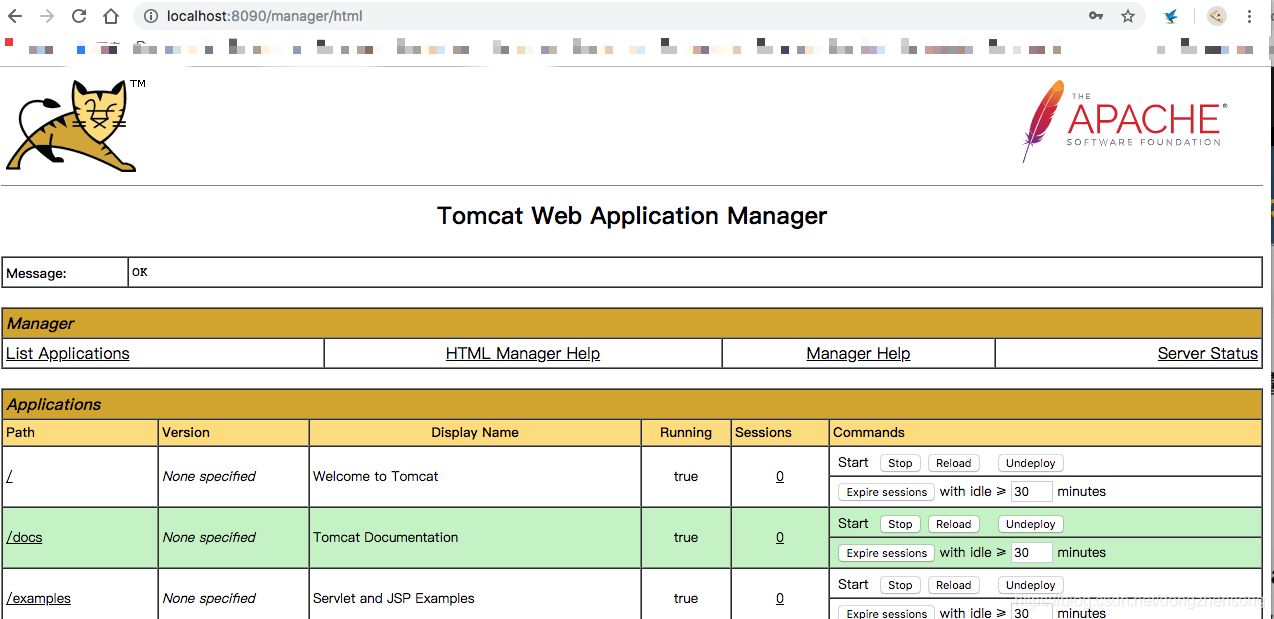This screenshot has width=1274, height=619.
Task: Open the Server Status link
Action: click(1207, 353)
